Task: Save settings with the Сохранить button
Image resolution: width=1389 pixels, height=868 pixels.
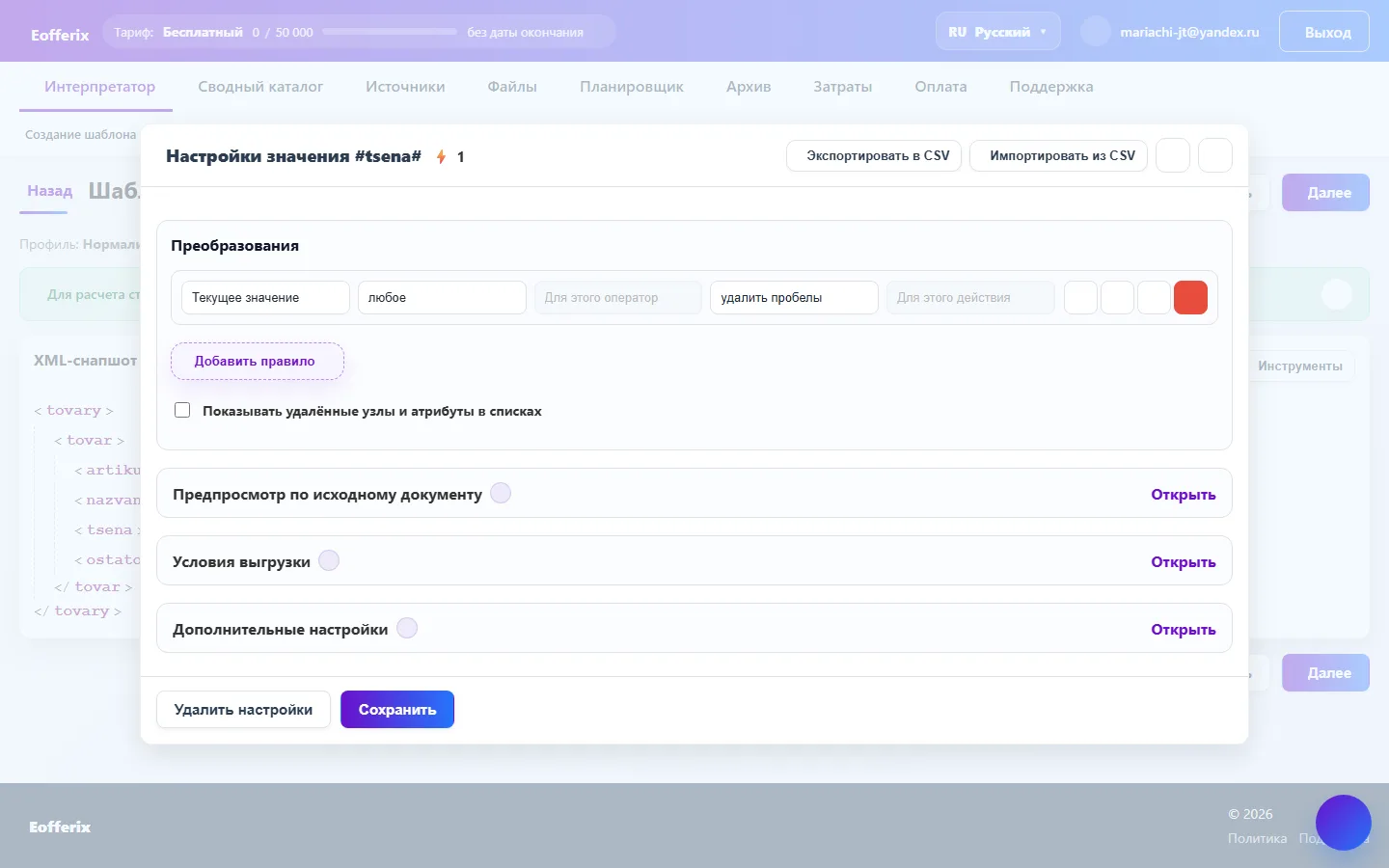Action: point(397,710)
